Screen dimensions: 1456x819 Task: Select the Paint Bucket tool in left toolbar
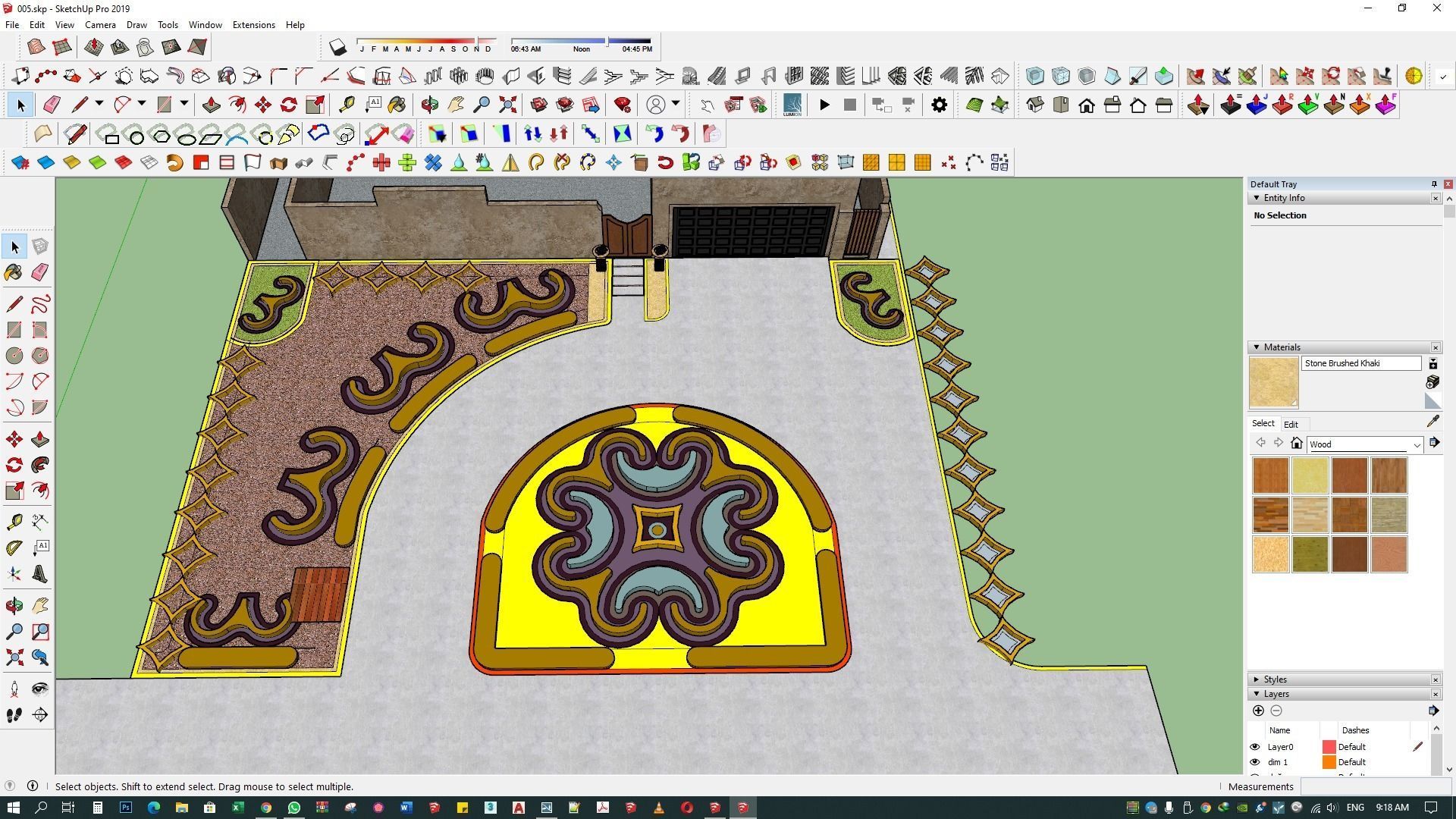[x=14, y=272]
